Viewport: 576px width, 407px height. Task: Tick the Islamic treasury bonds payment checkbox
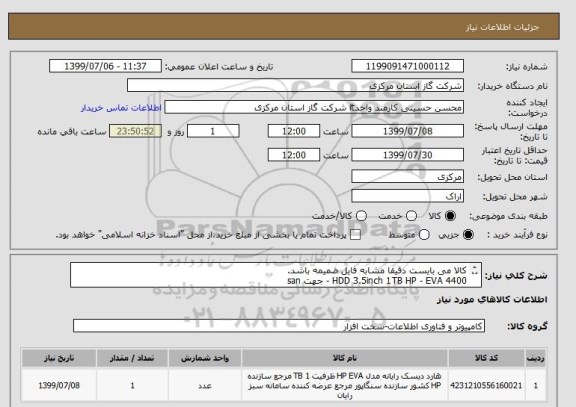click(355, 235)
